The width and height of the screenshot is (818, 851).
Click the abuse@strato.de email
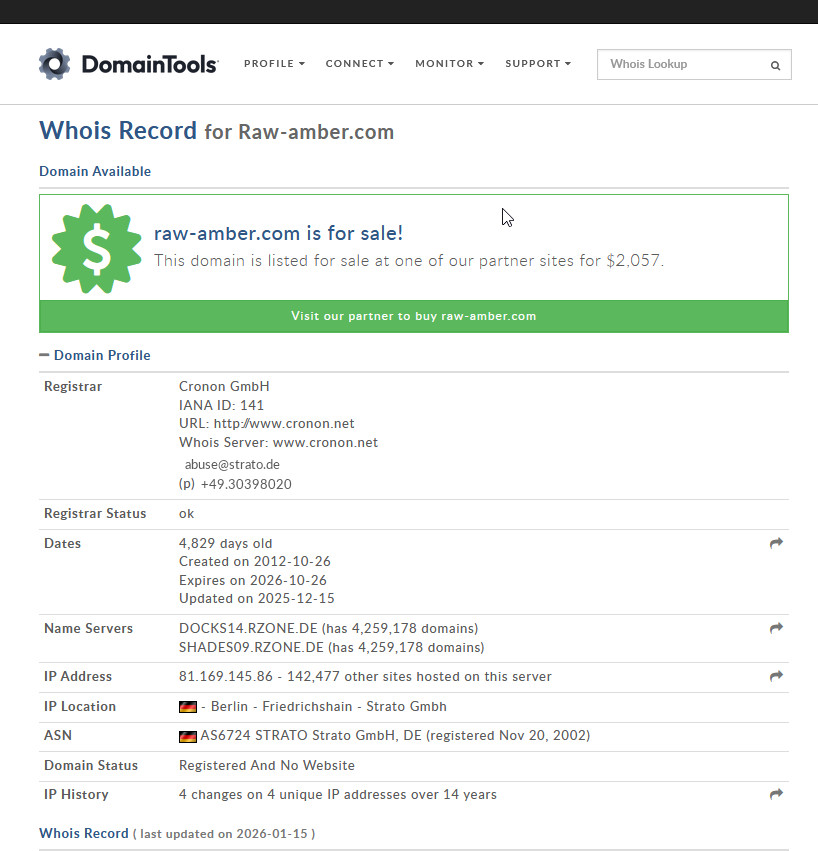click(232, 465)
